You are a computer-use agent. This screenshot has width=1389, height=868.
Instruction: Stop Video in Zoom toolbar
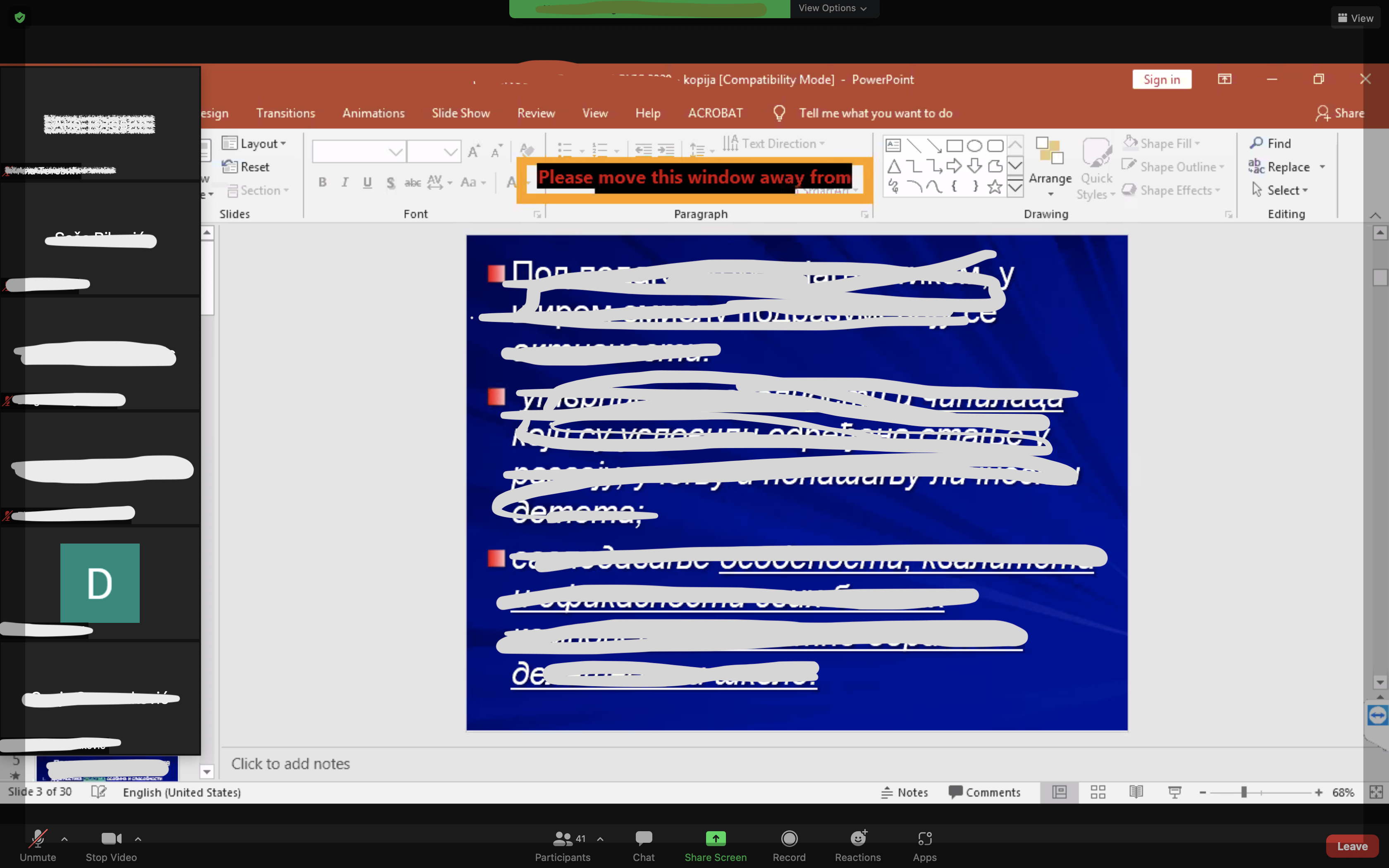click(111, 845)
